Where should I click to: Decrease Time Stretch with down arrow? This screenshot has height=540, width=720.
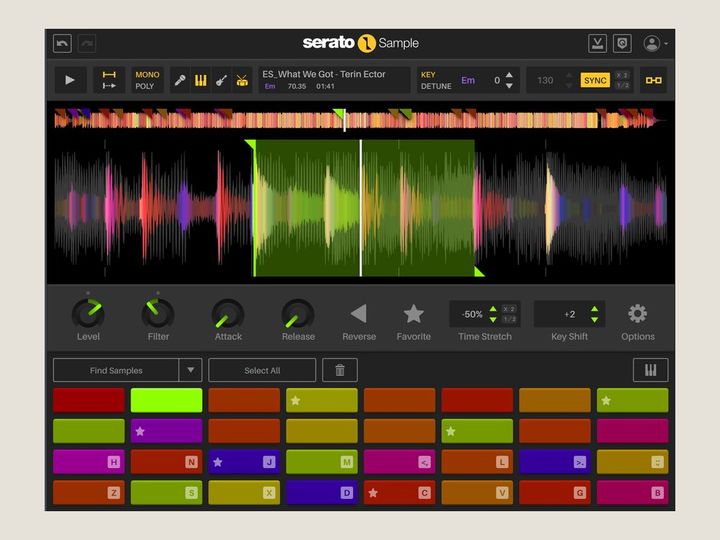tap(493, 320)
